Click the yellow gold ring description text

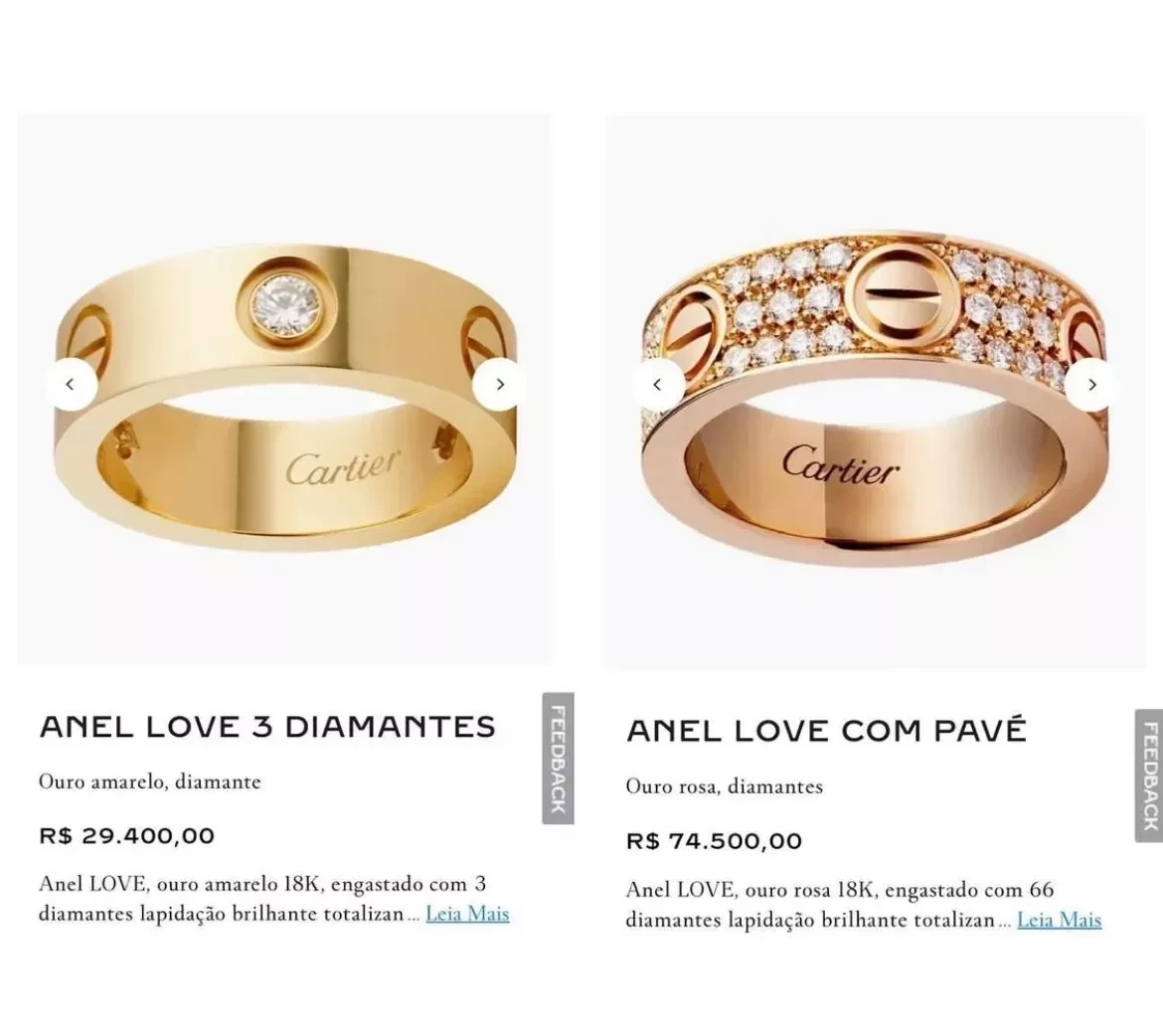[x=262, y=899]
